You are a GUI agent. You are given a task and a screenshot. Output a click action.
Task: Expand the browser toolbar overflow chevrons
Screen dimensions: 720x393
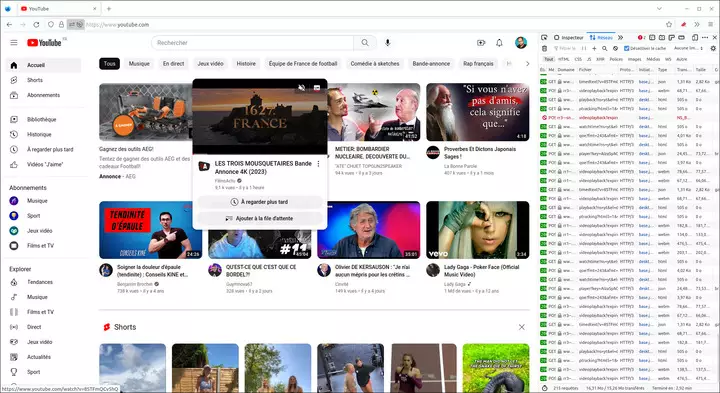tap(697, 24)
